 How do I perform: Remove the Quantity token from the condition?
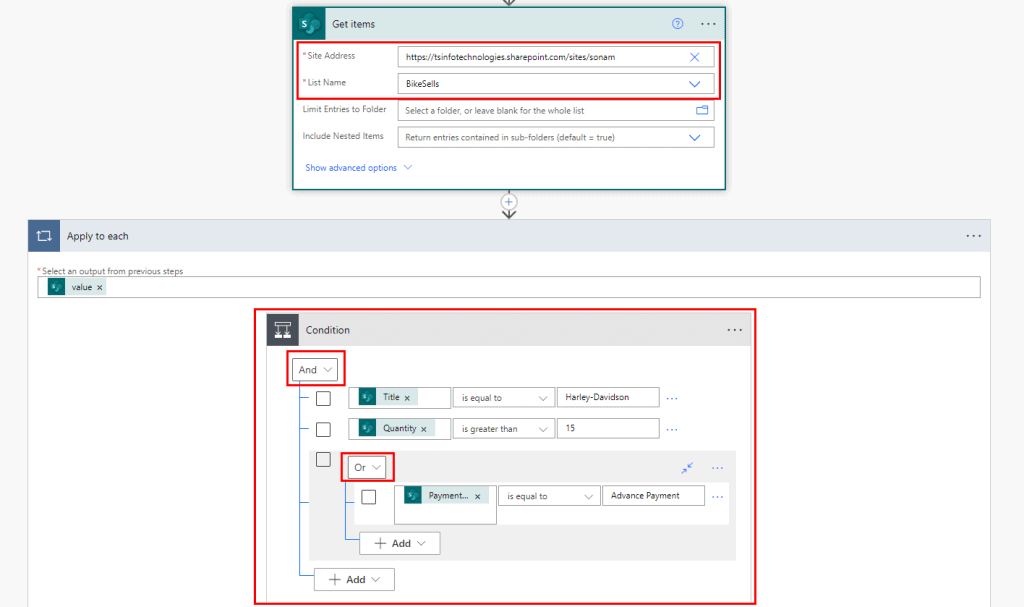point(424,429)
